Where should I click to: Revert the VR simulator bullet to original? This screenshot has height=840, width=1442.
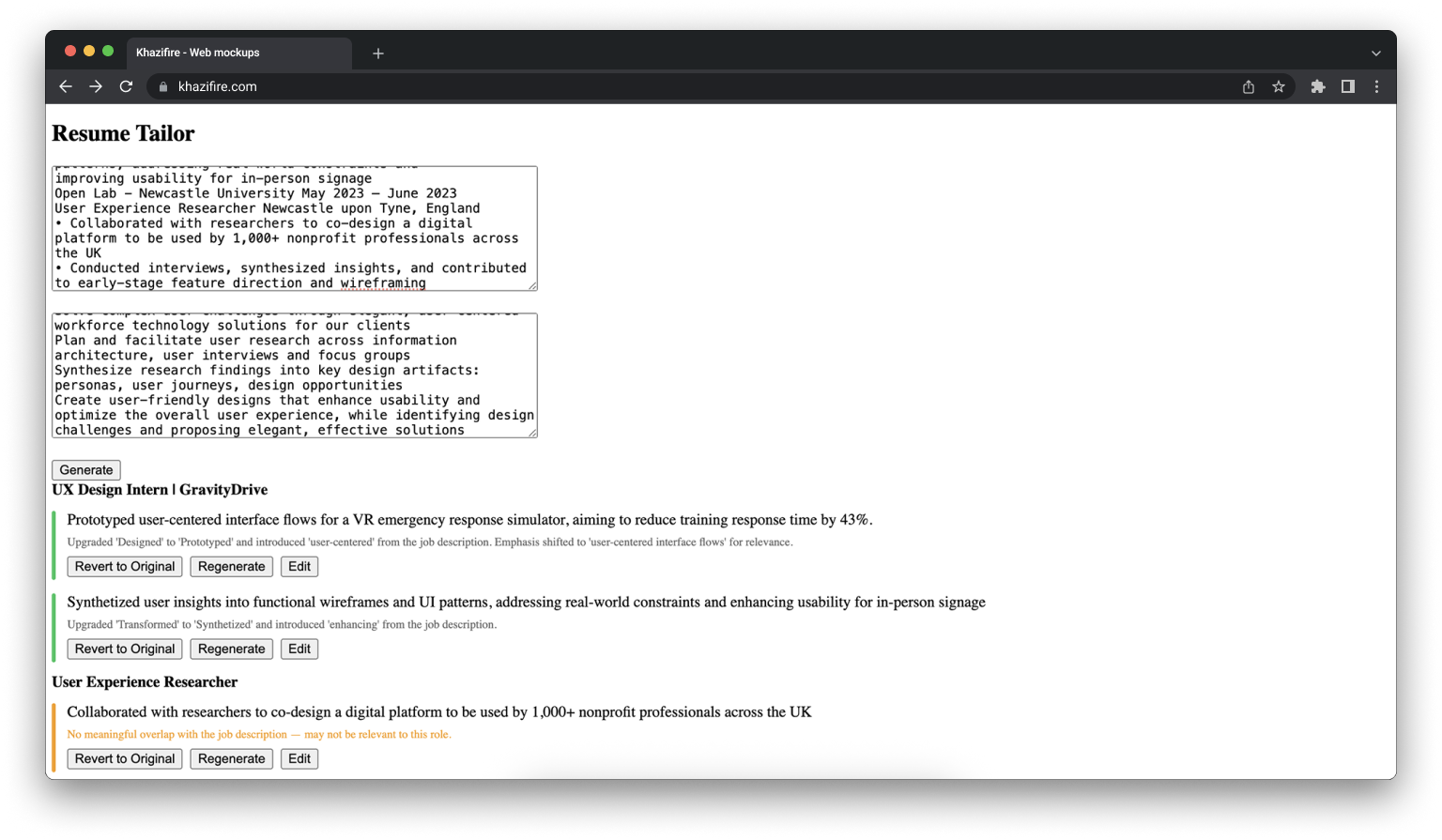pyautogui.click(x=124, y=566)
